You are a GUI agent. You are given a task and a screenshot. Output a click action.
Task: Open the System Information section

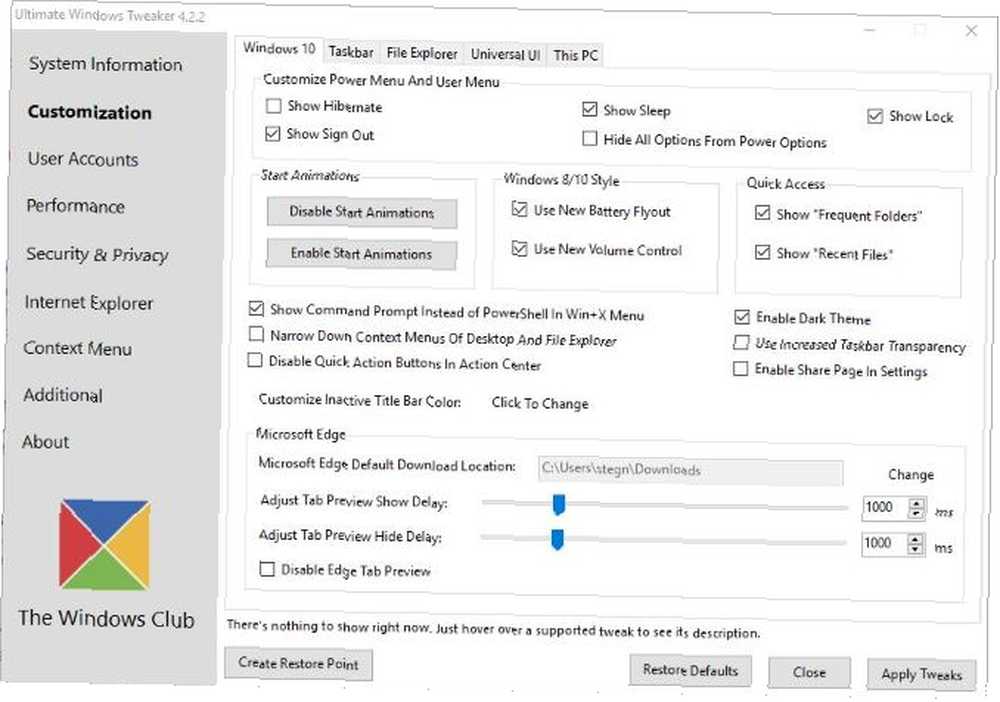tap(105, 64)
